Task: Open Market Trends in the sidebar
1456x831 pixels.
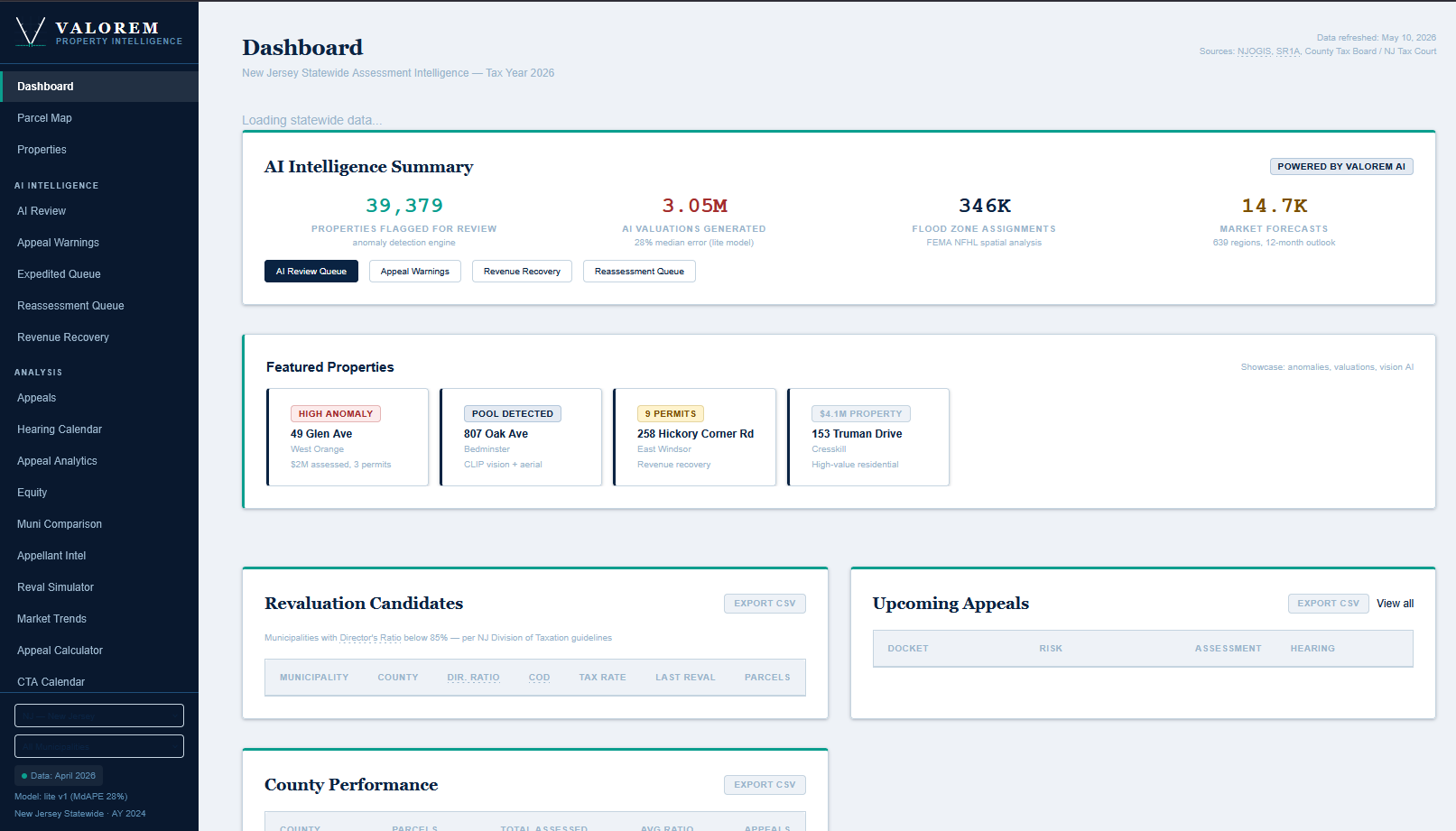Action: tap(99, 619)
